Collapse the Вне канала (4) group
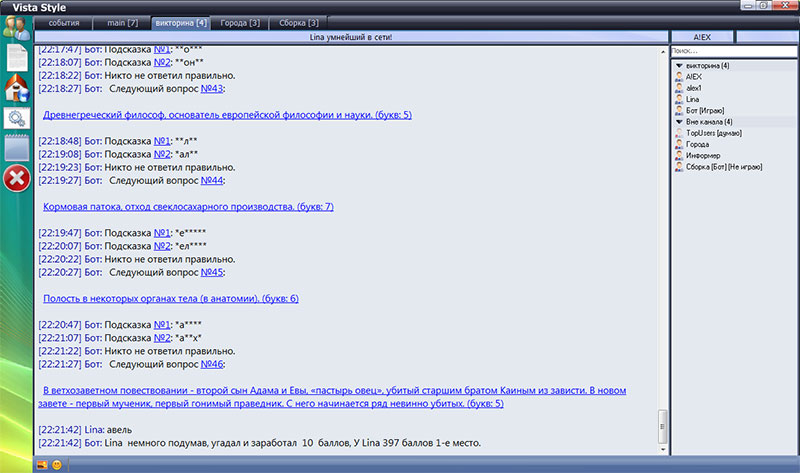This screenshot has width=800, height=473. click(x=677, y=122)
